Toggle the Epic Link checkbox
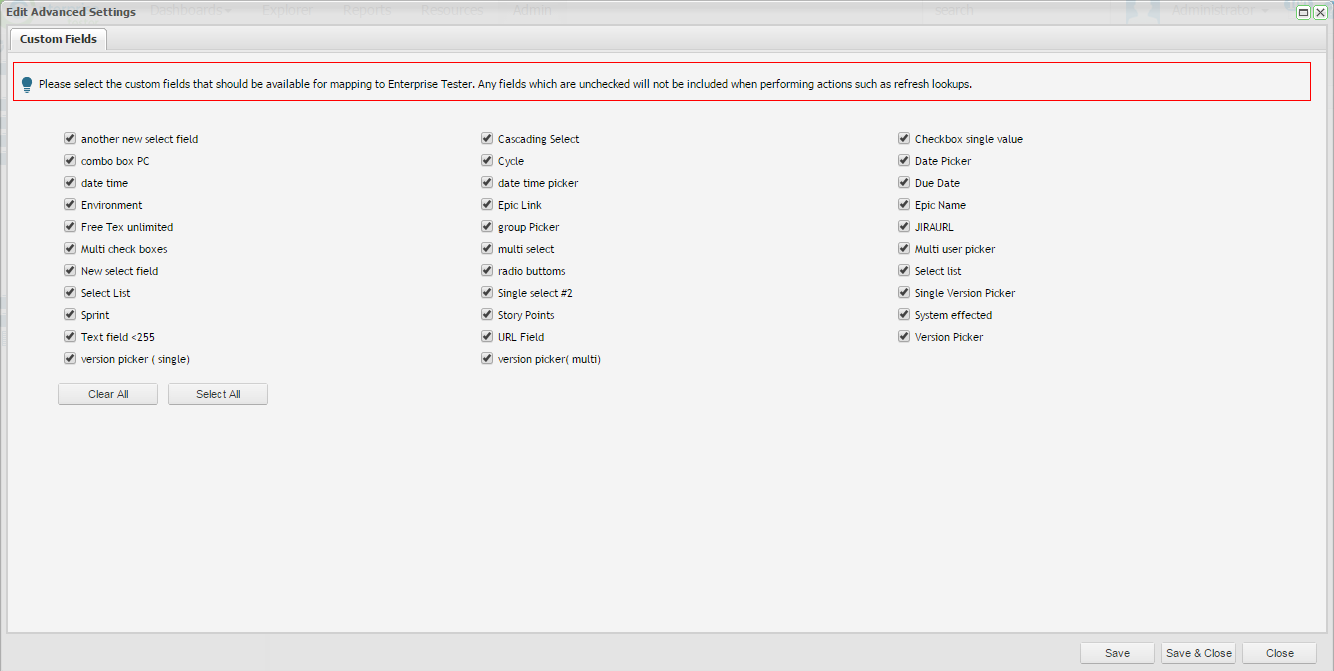This screenshot has width=1334, height=671. coord(487,205)
